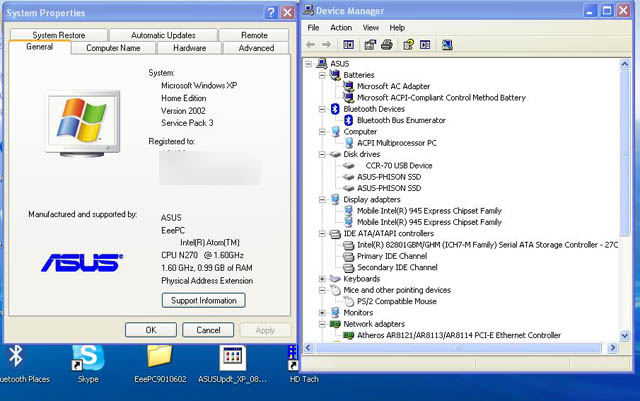This screenshot has height=401, width=640.
Task: Select "Primary IDE Channel" entry
Action: click(x=392, y=256)
